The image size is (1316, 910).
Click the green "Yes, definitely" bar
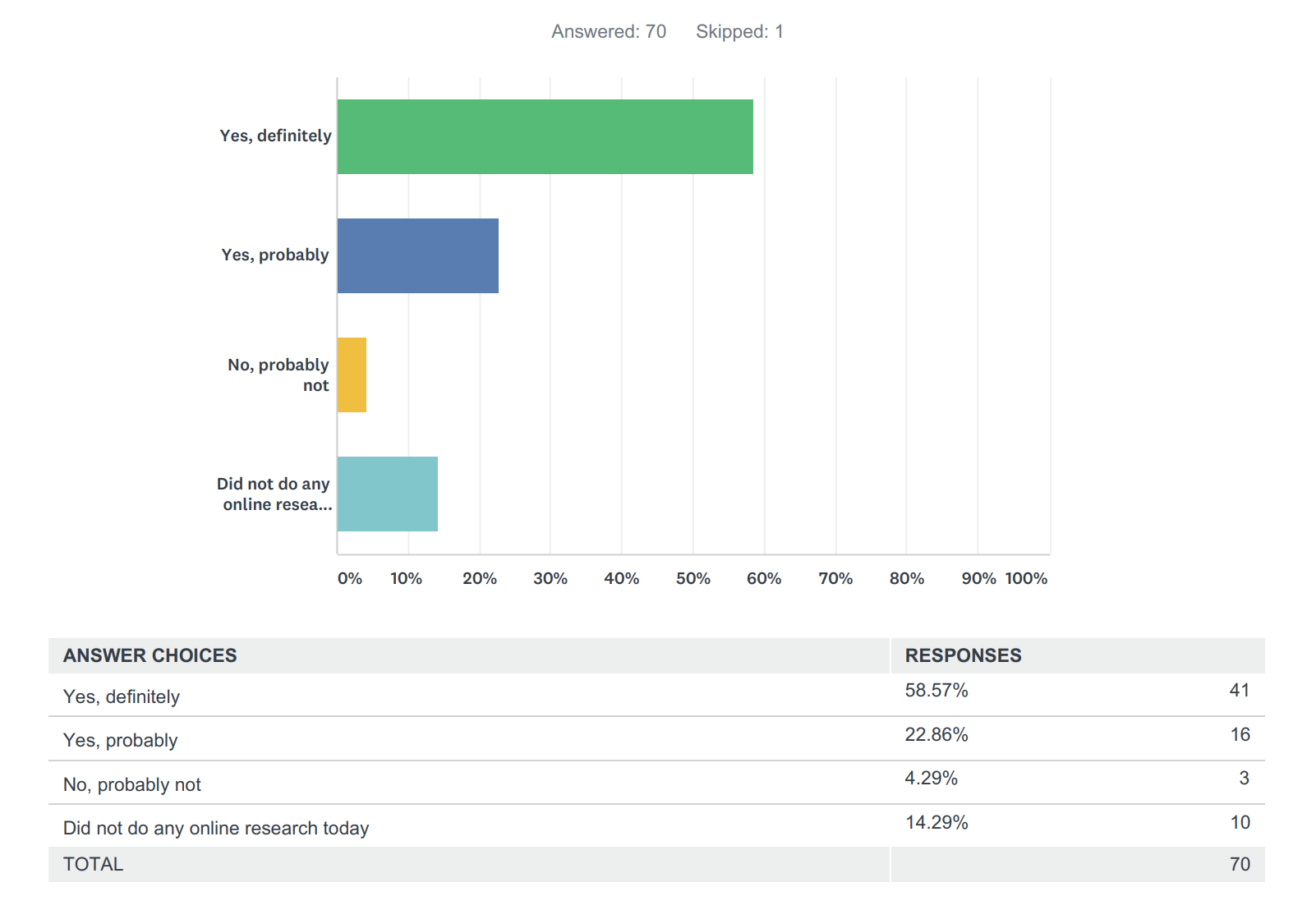click(545, 136)
